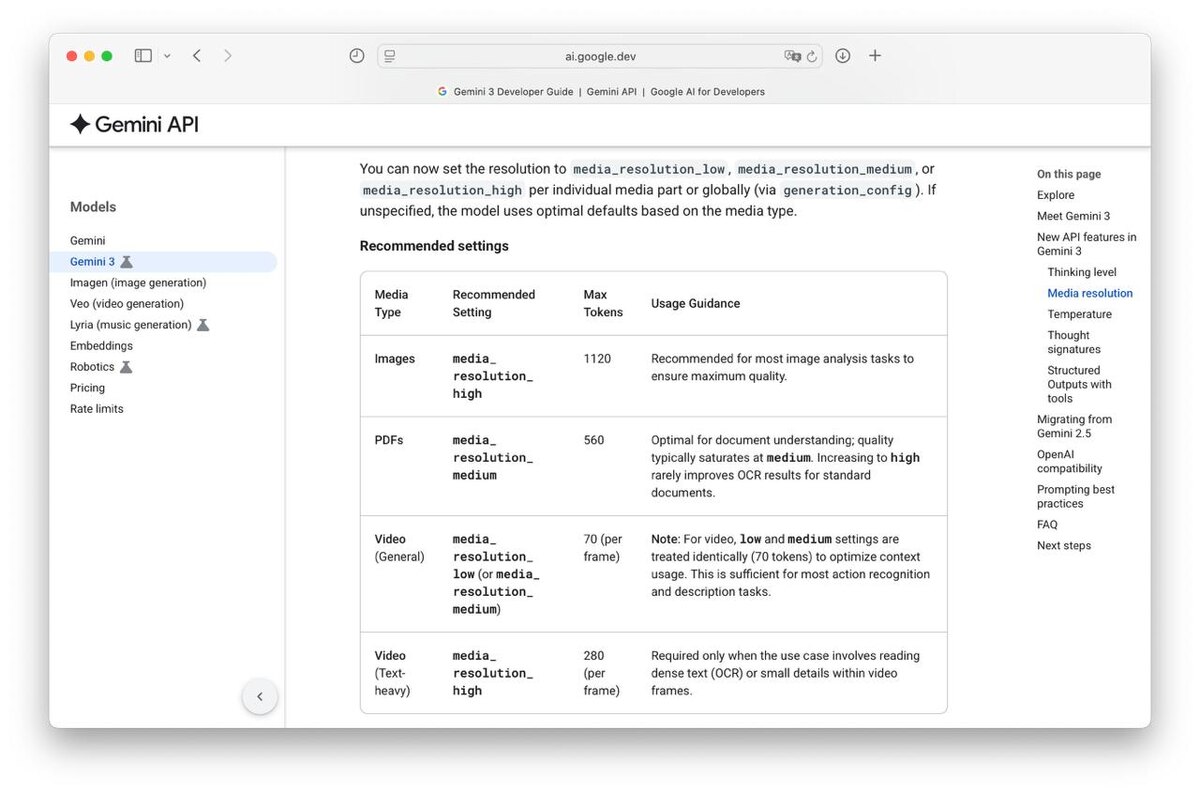
Task: Collapse the left navigation with chevron button
Action: pos(260,696)
